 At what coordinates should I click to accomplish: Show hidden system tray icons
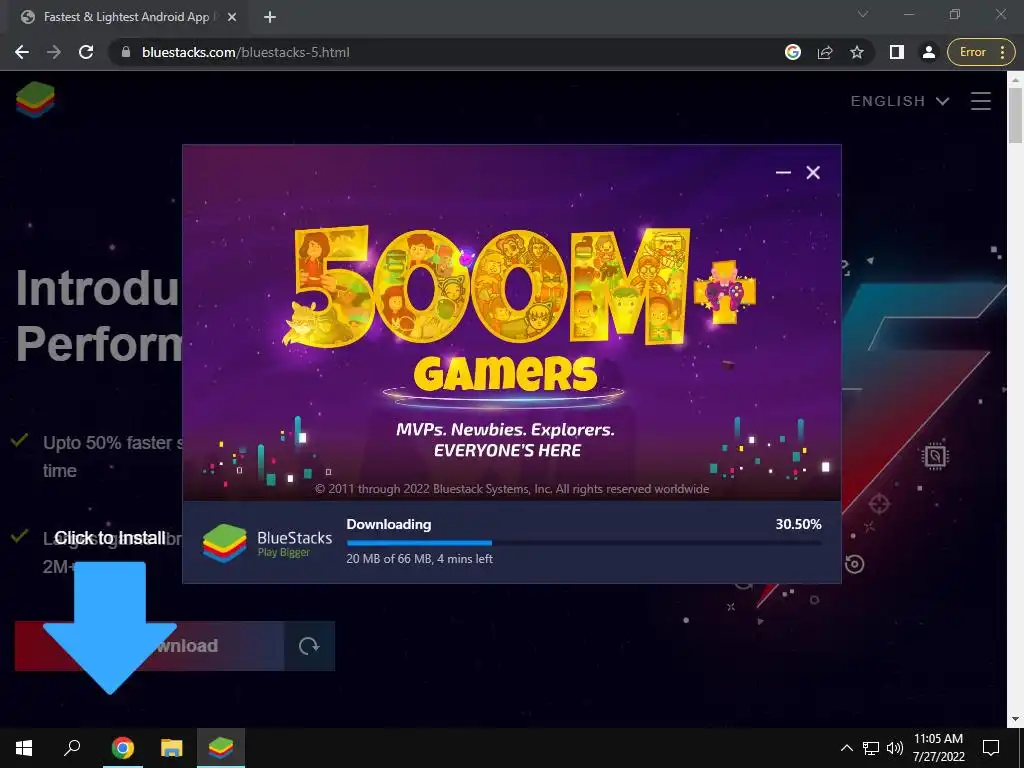tap(846, 748)
